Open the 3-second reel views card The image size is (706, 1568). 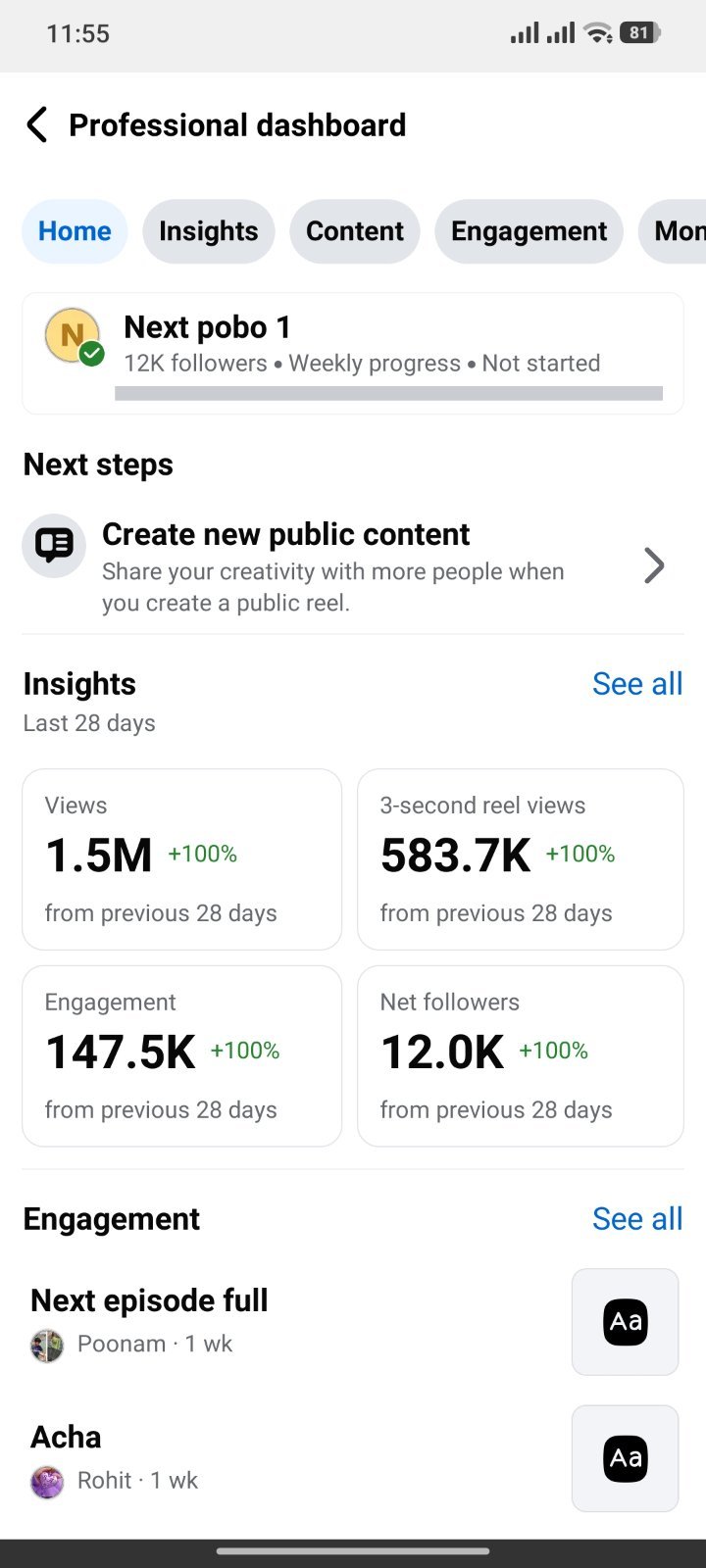(x=521, y=859)
